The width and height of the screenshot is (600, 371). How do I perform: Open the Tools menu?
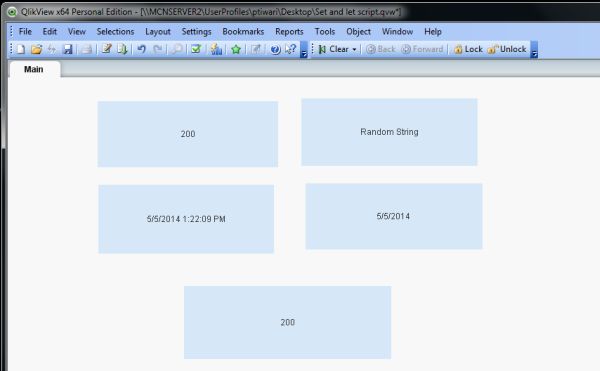[x=325, y=31]
